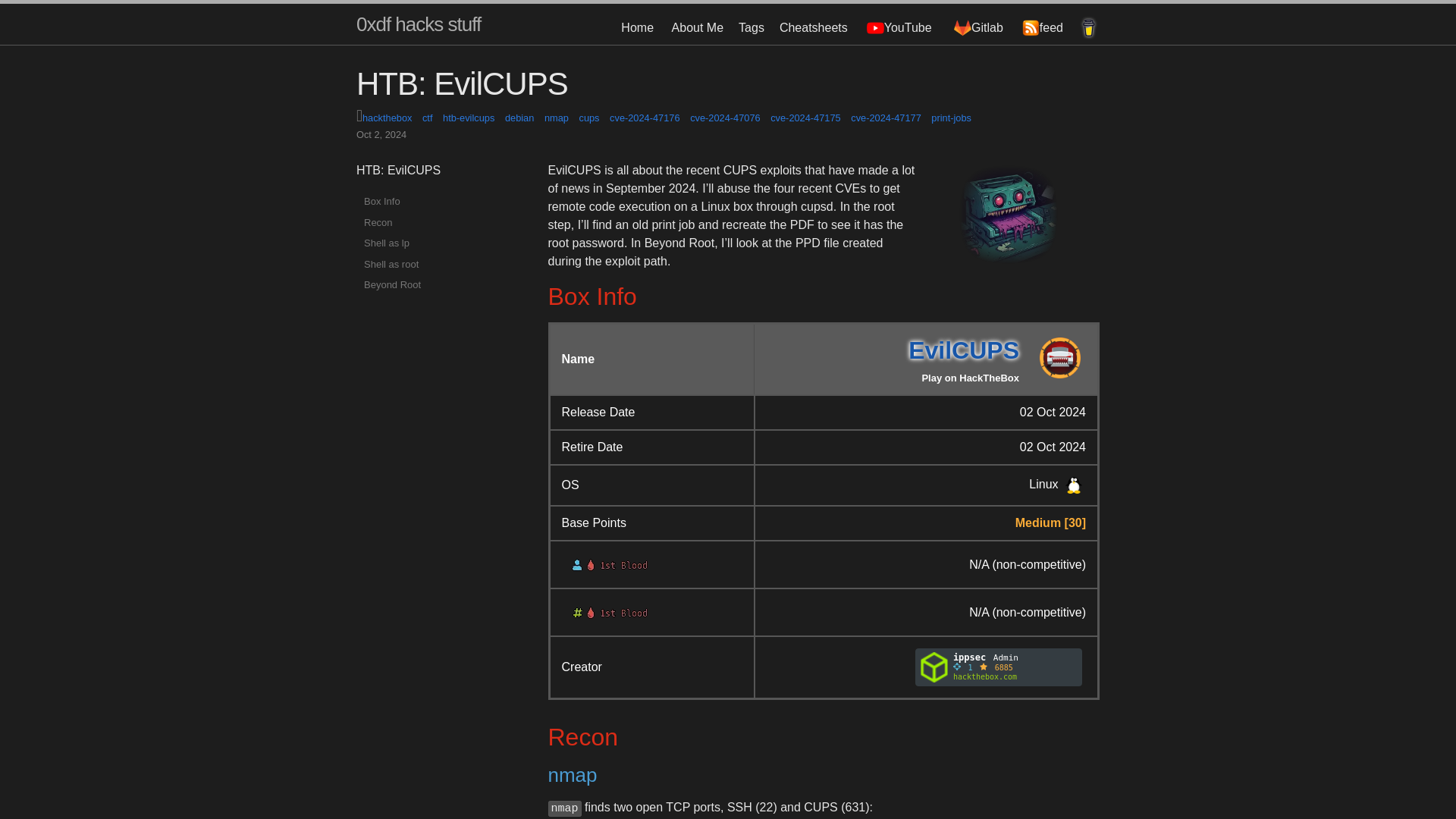Screen dimensions: 1456x819
Task: Open the Cheatsheets page
Action: click(x=813, y=28)
